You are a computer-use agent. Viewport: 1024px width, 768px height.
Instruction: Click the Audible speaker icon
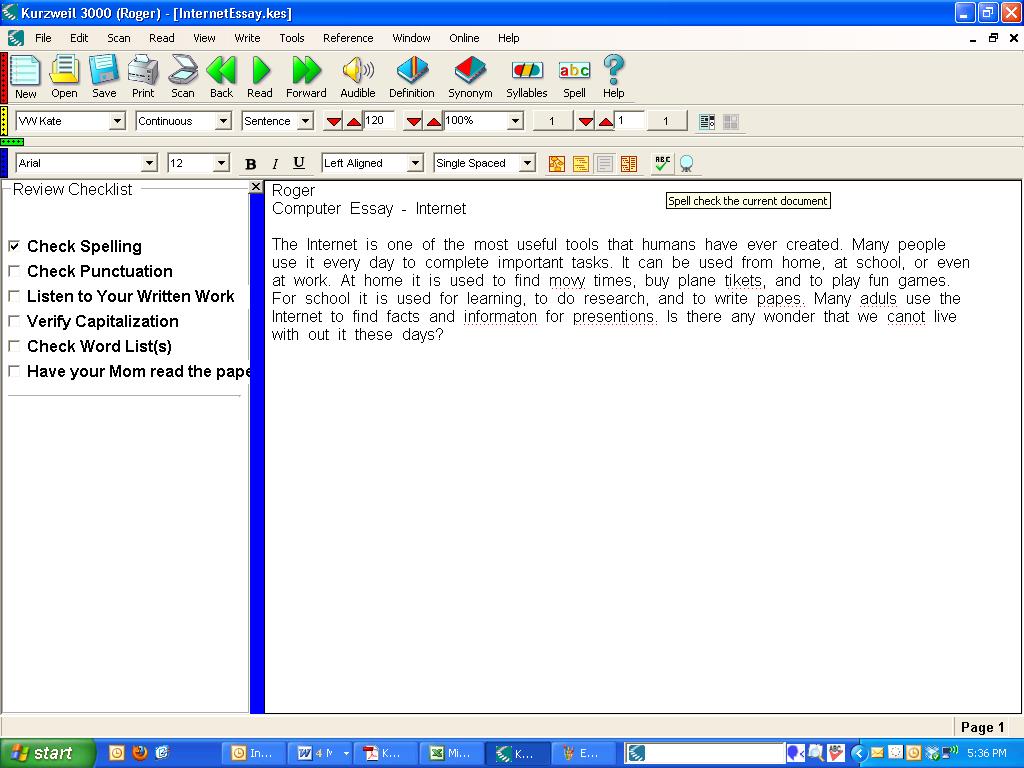point(358,77)
